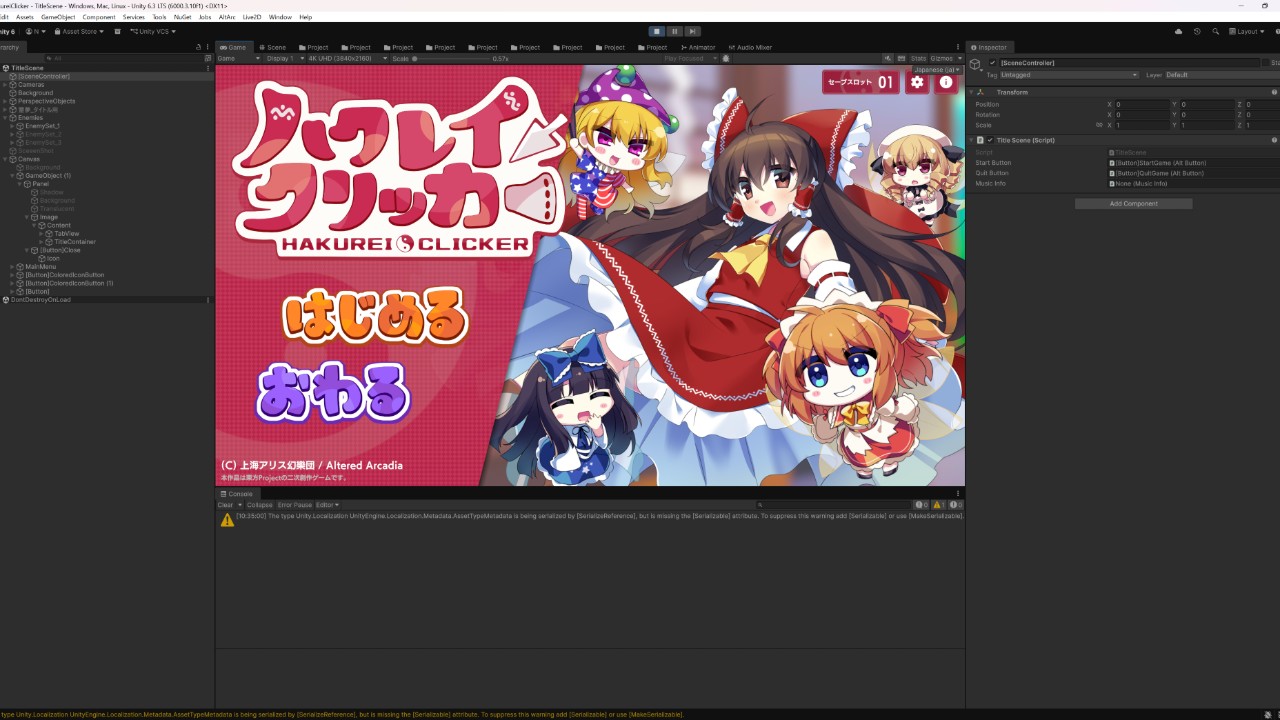1280x720 pixels.
Task: Click the おわる quit button
Action: (x=333, y=391)
